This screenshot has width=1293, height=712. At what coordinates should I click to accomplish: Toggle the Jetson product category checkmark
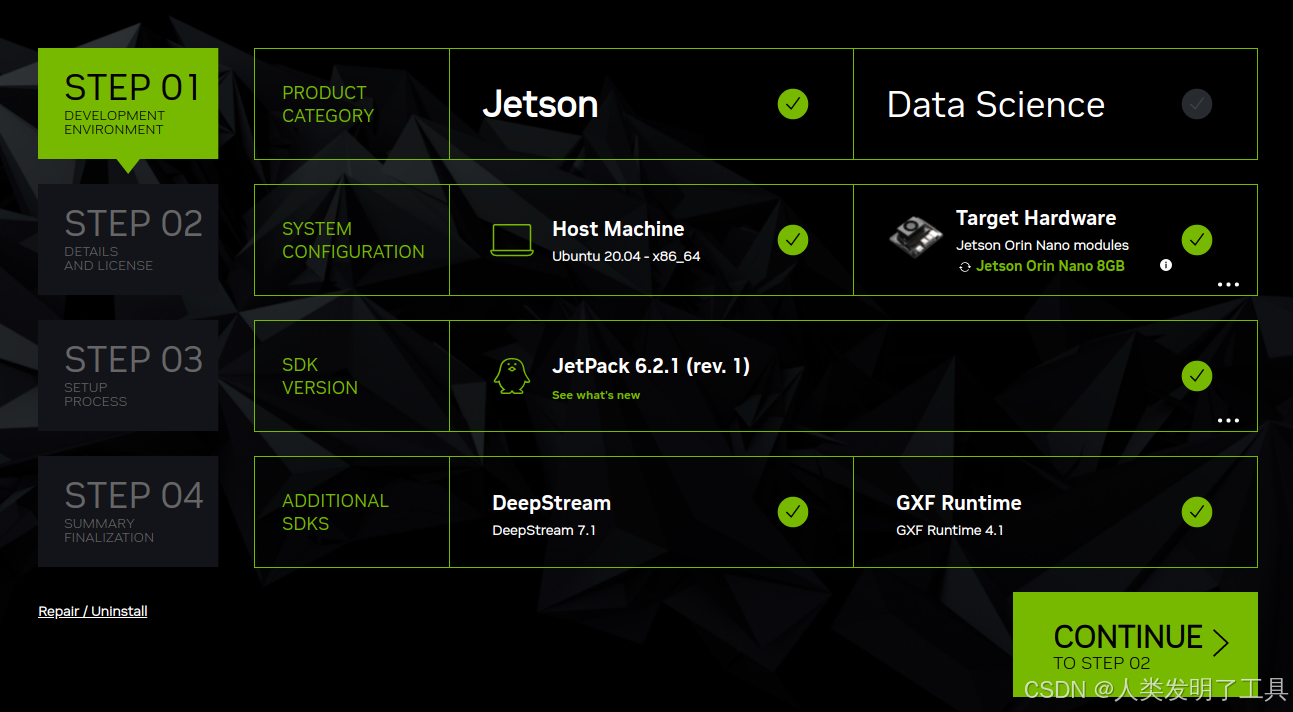click(x=793, y=104)
